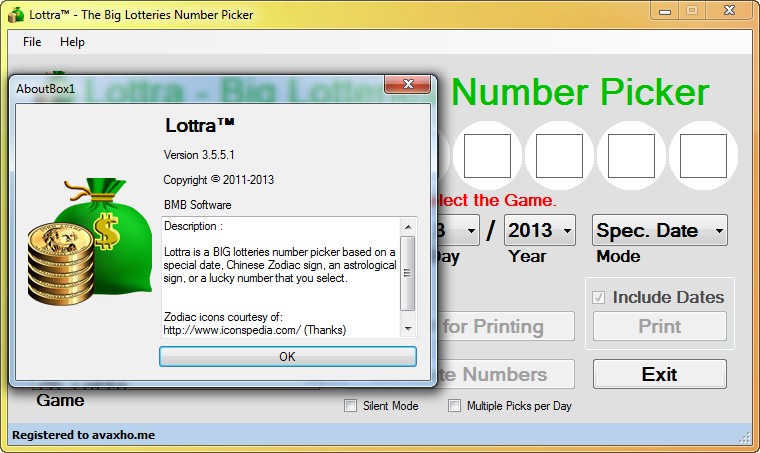Screen dimensions: 760x453
Task: Open the Help menu
Action: point(72,42)
